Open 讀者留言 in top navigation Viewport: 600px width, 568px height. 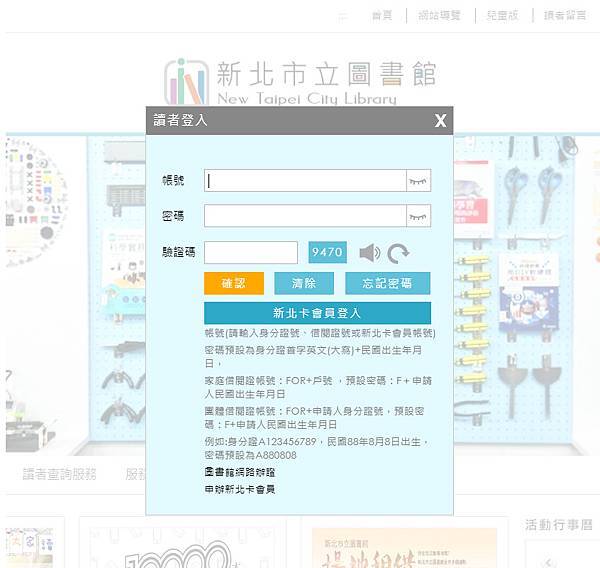565,15
